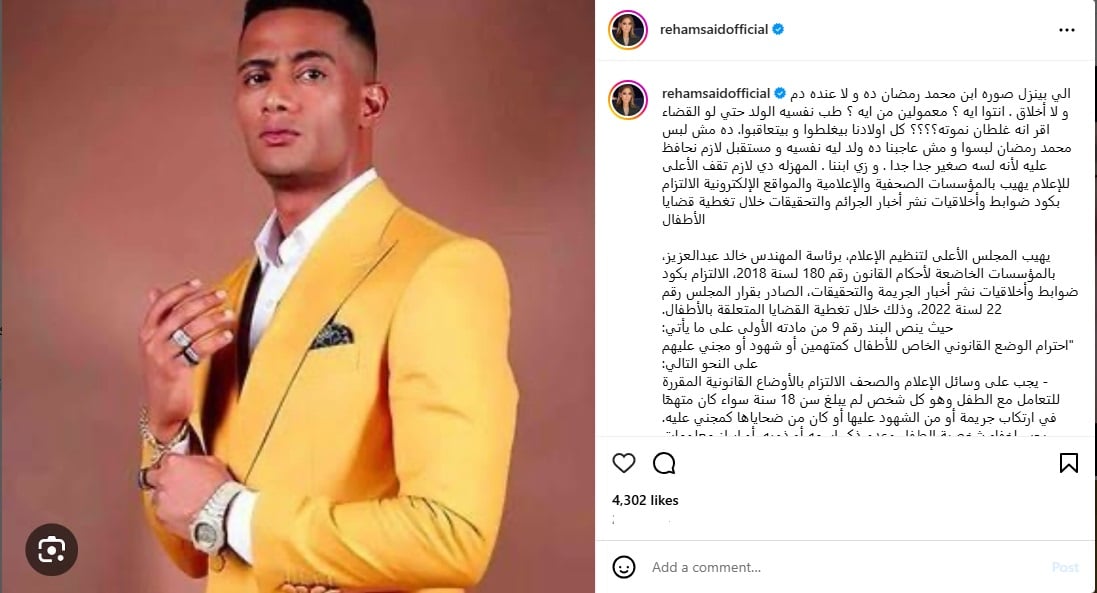Open comments via the speech bubble icon
Screen dimensions: 1097x593
coord(664,463)
